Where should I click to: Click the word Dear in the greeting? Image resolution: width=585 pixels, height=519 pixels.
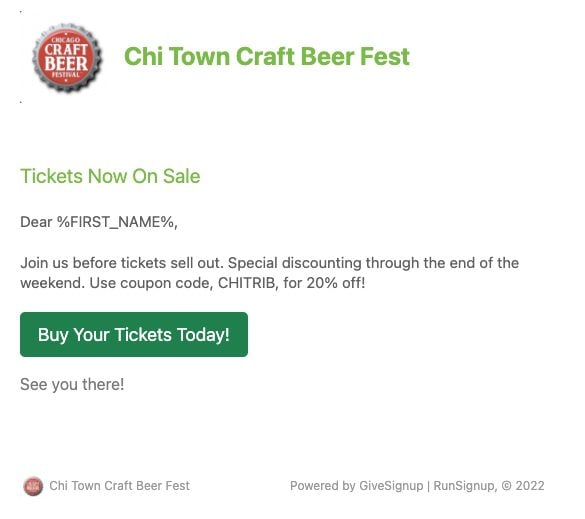[x=36, y=222]
